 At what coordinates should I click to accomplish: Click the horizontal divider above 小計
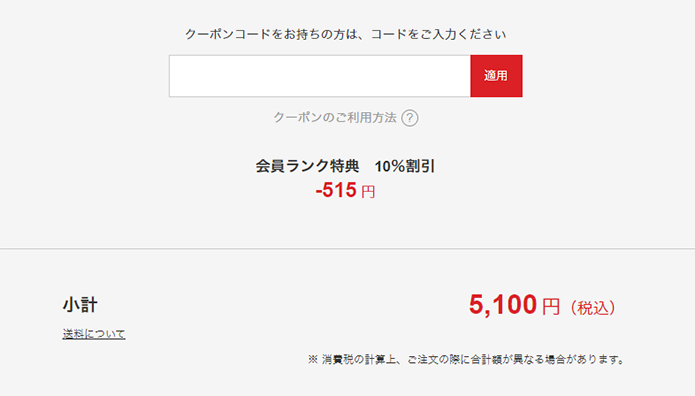pyautogui.click(x=348, y=248)
